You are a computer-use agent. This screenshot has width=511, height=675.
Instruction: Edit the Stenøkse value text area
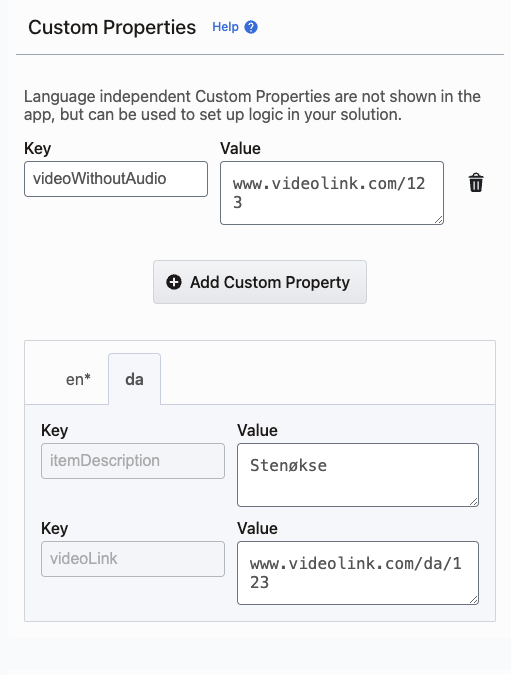click(x=358, y=475)
